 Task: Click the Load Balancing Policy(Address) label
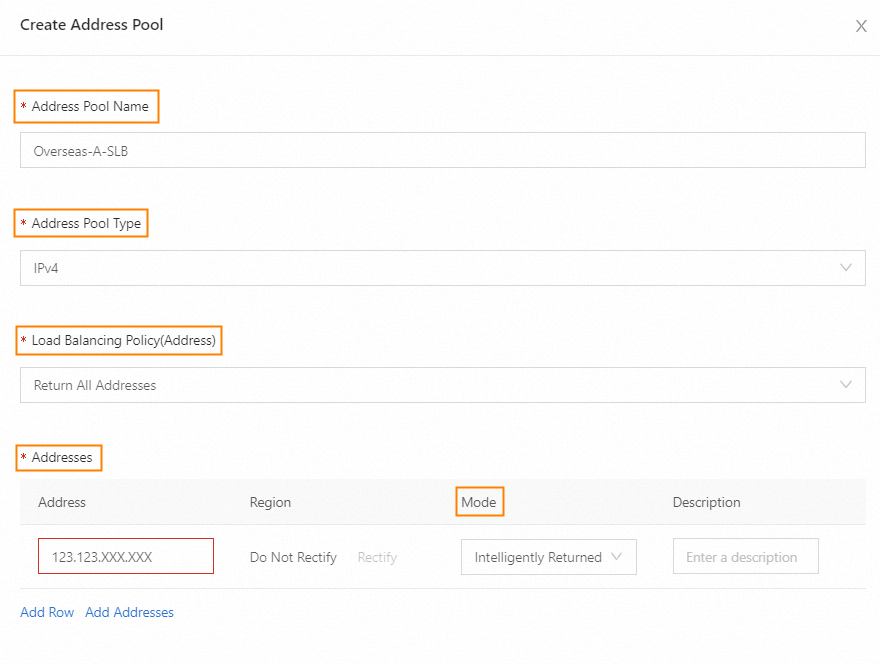point(122,341)
